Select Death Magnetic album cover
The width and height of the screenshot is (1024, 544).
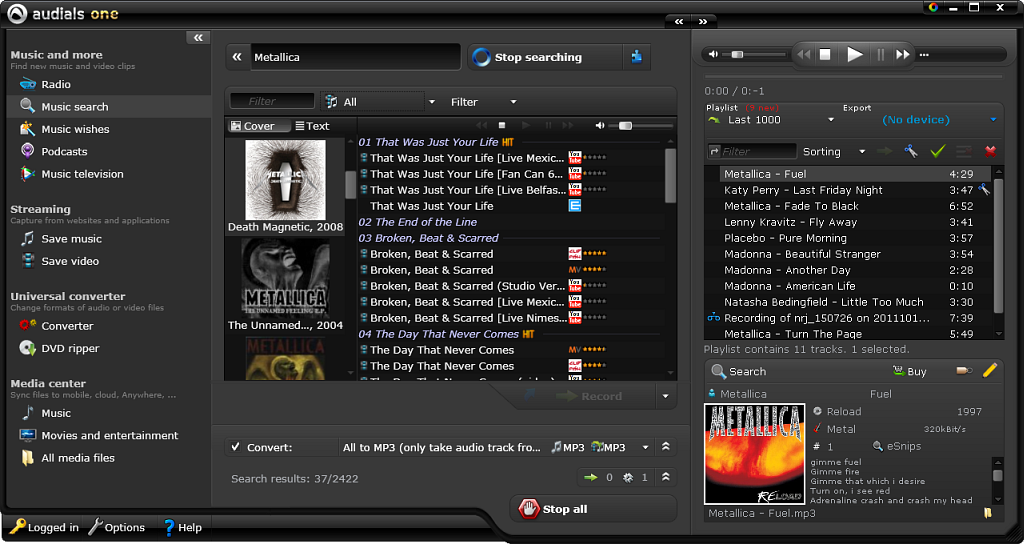(285, 181)
